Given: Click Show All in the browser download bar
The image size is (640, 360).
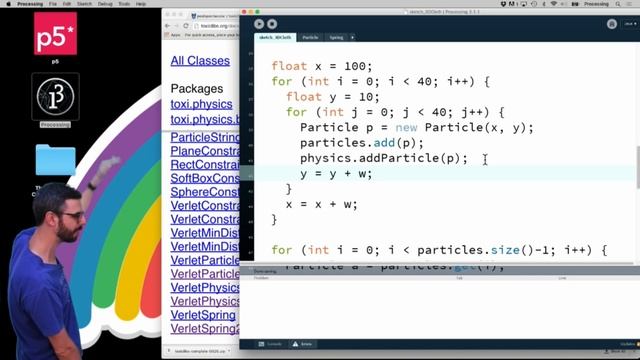Looking at the screenshot, I should (616, 351).
